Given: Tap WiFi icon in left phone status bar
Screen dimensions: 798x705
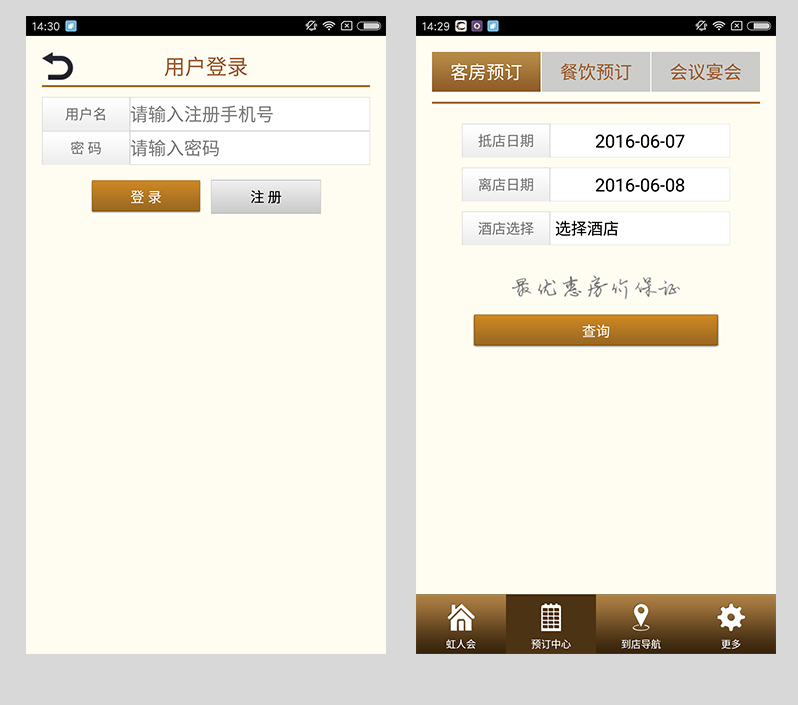Looking at the screenshot, I should (x=328, y=26).
